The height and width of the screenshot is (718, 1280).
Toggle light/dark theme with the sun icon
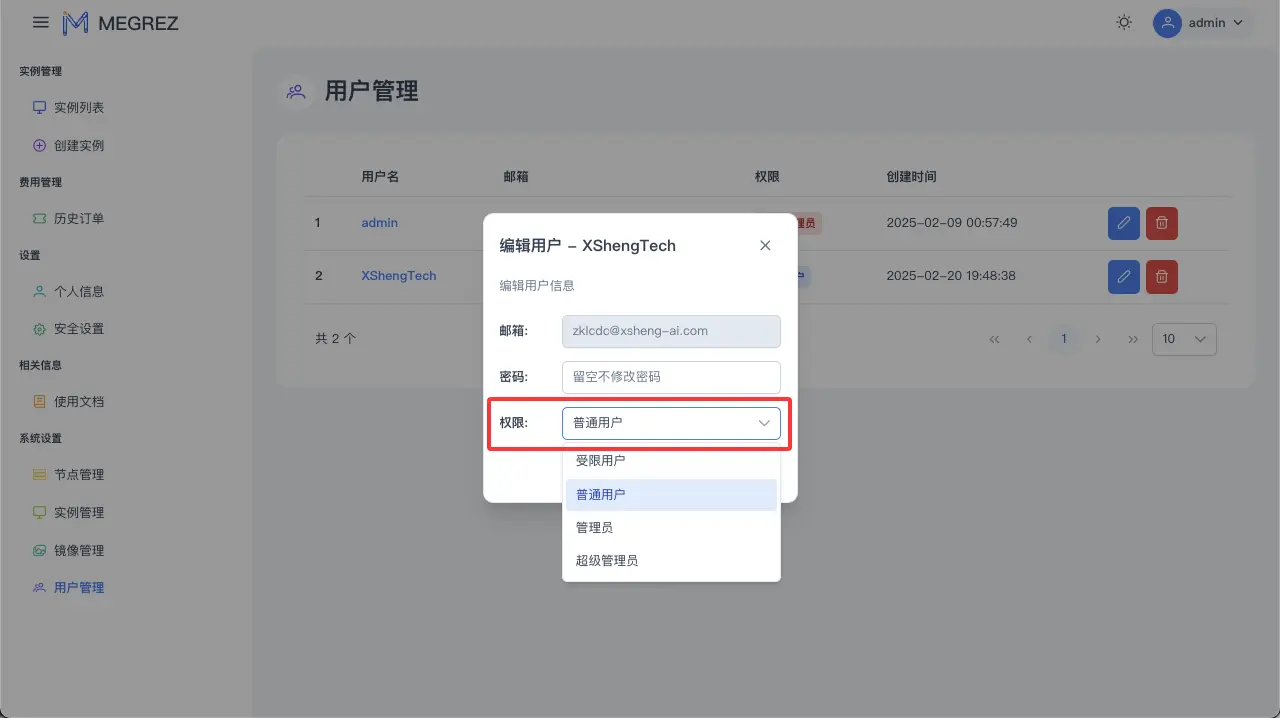[x=1123, y=21]
